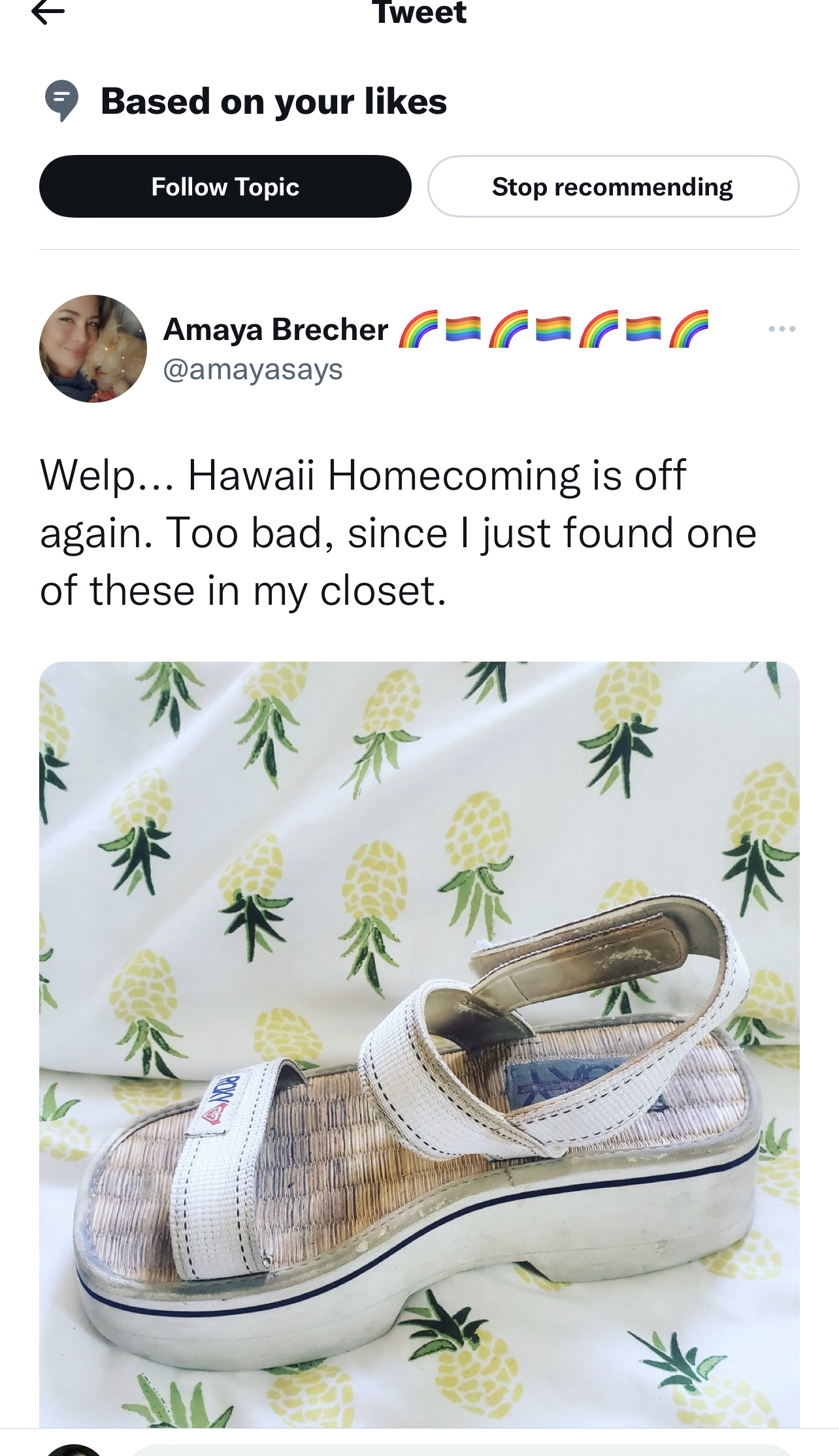Tap the last rainbow emoji after name
The height and width of the screenshot is (1456, 839).
pyautogui.click(x=689, y=329)
